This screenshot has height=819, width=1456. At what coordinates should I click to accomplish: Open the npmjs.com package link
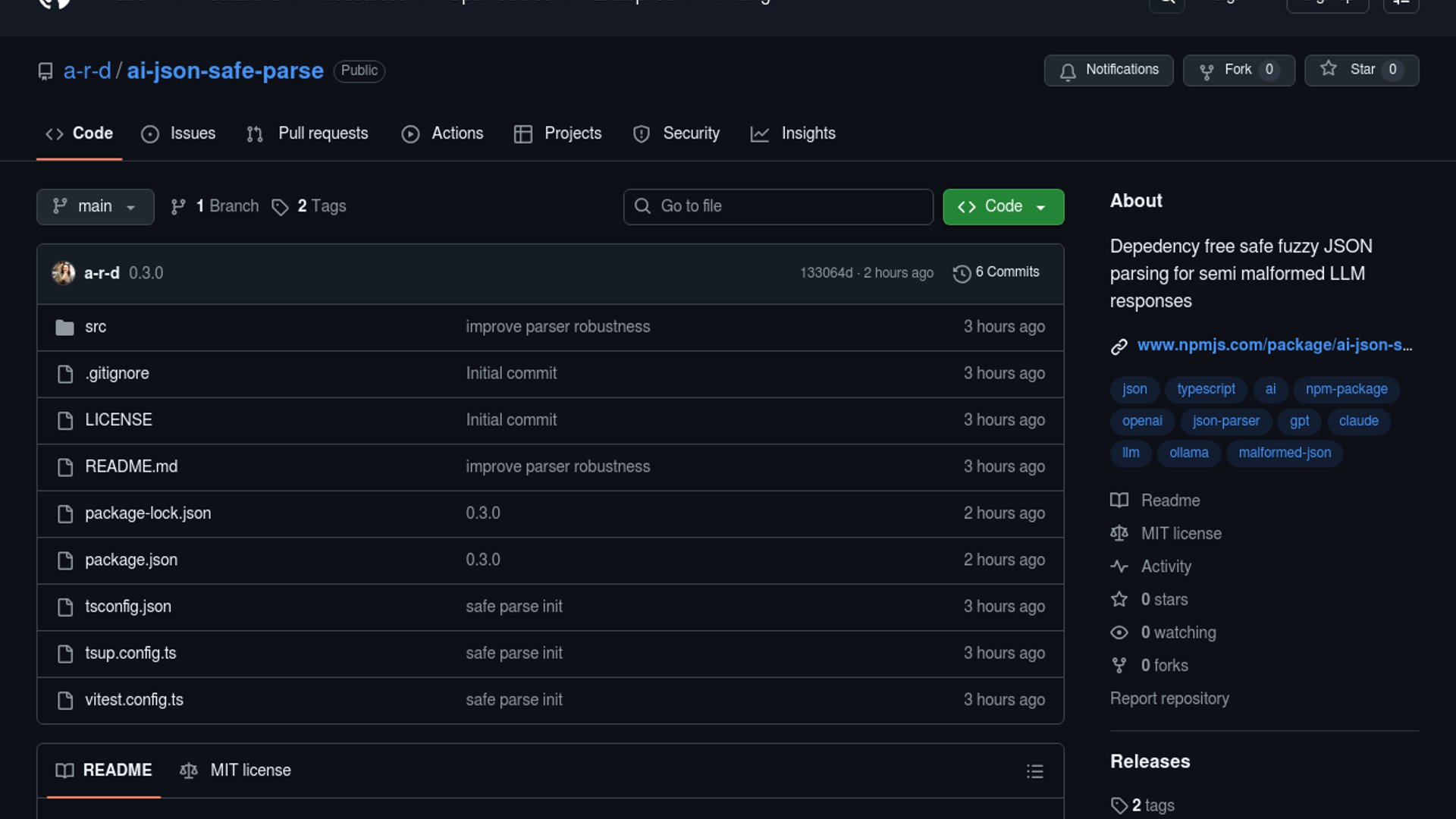pyautogui.click(x=1274, y=345)
